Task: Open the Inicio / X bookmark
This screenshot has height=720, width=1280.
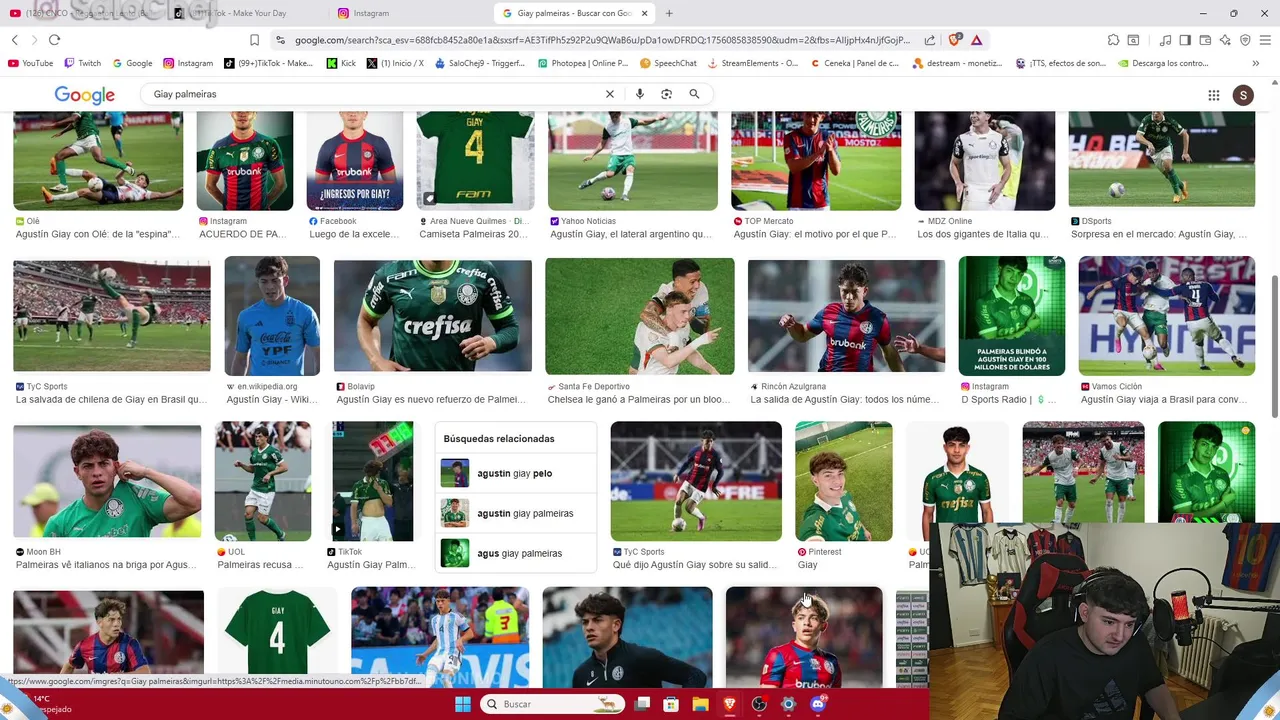Action: point(394,63)
